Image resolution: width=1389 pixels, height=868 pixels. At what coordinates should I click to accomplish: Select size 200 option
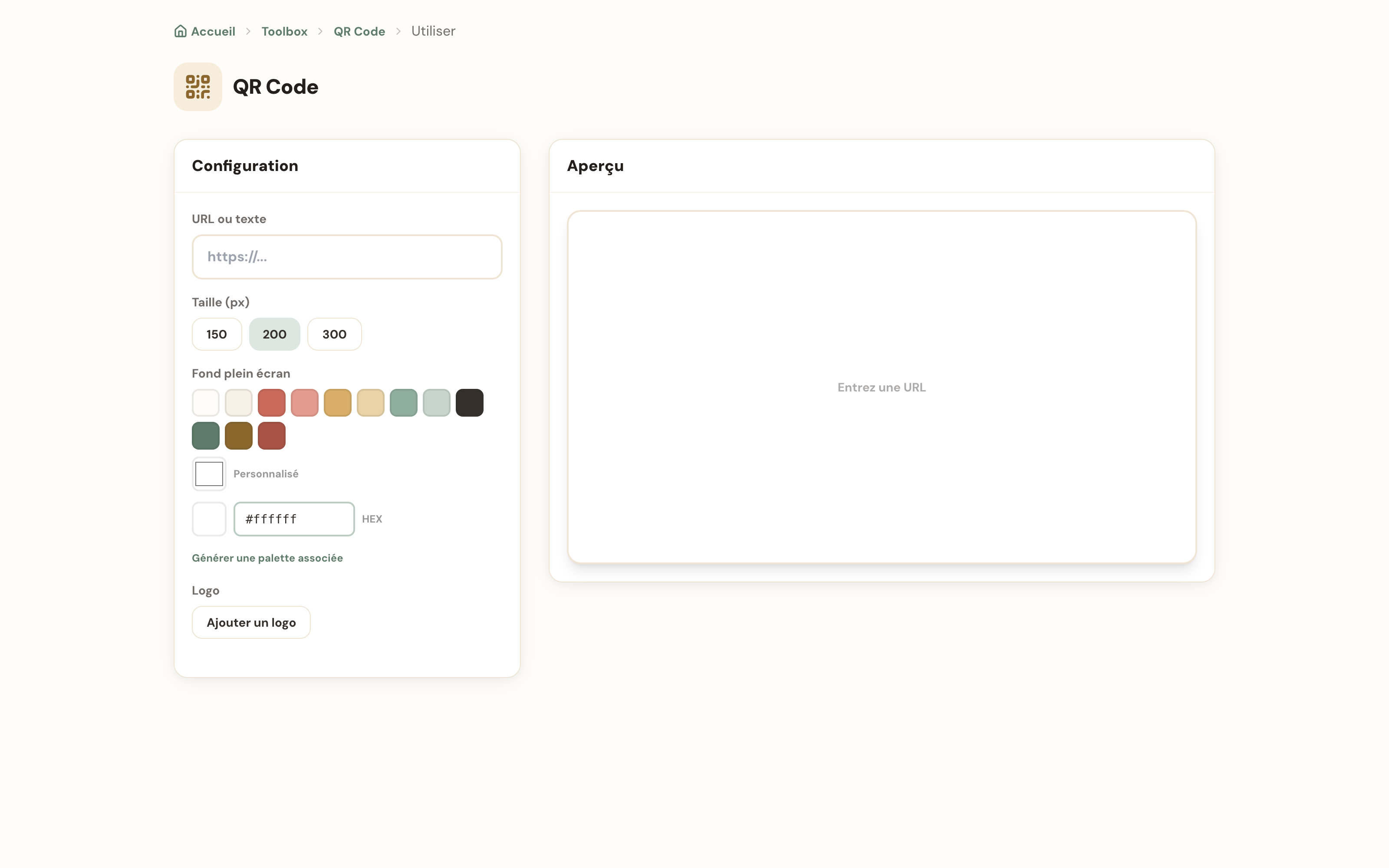274,334
